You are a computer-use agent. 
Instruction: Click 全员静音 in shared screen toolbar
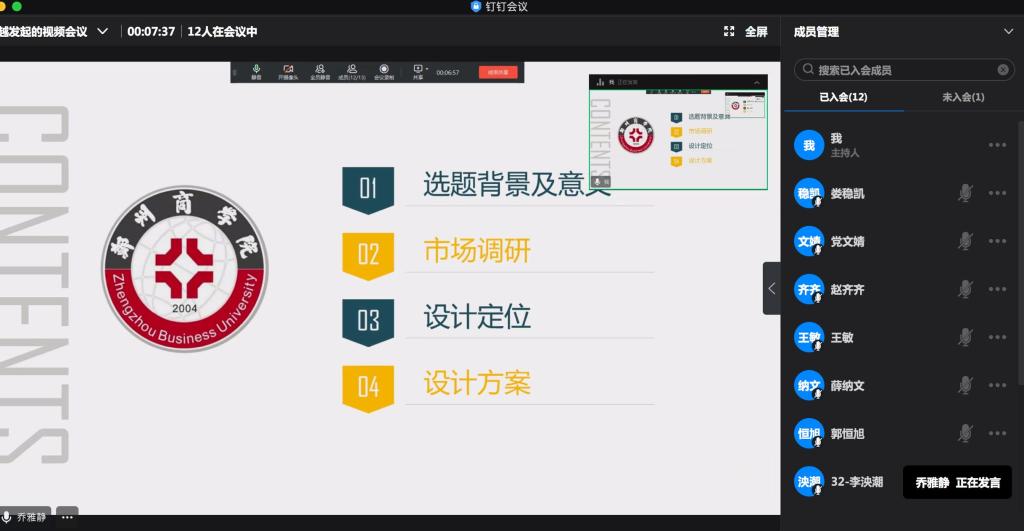pyautogui.click(x=319, y=72)
